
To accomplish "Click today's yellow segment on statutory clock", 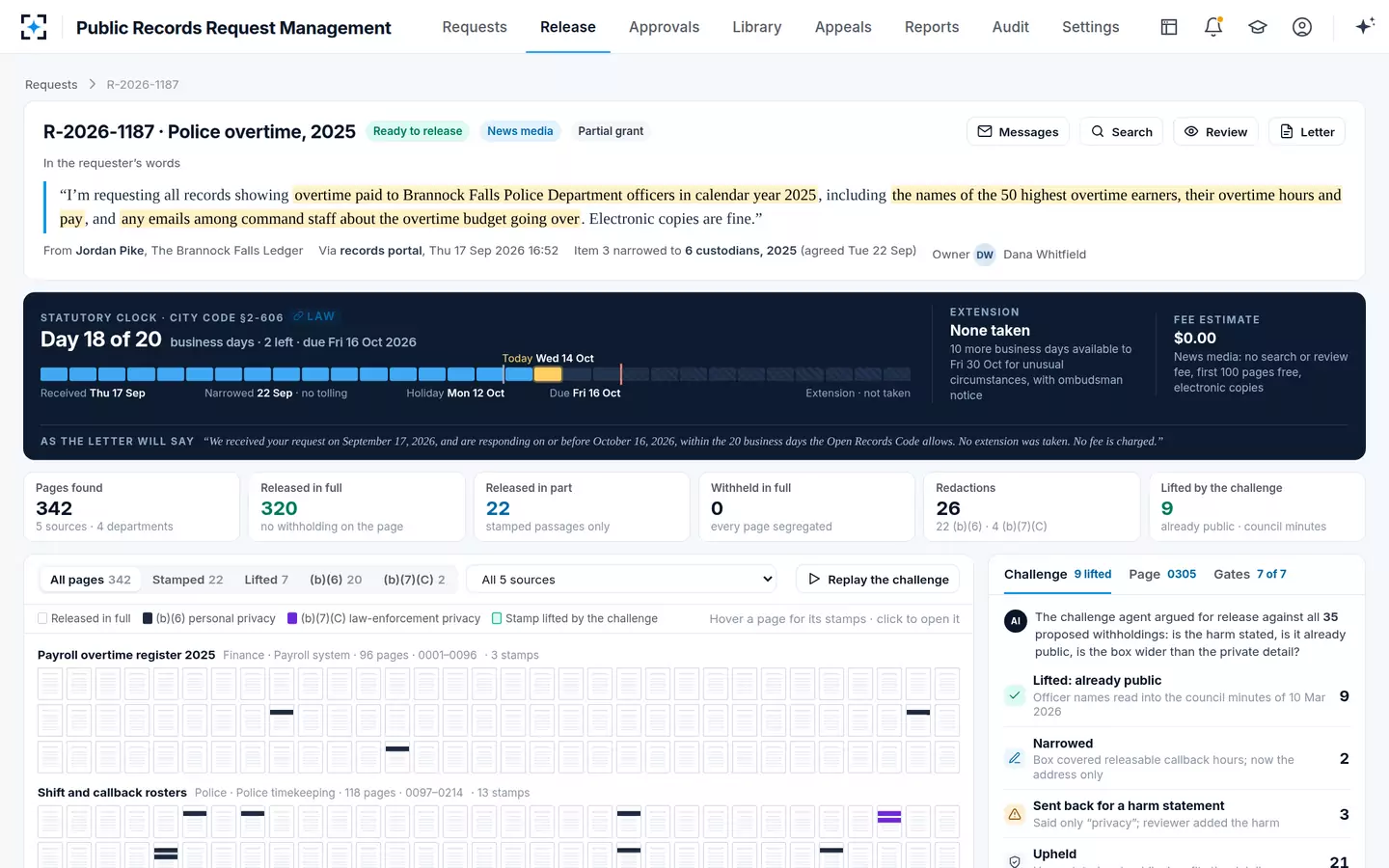I will tap(548, 374).
